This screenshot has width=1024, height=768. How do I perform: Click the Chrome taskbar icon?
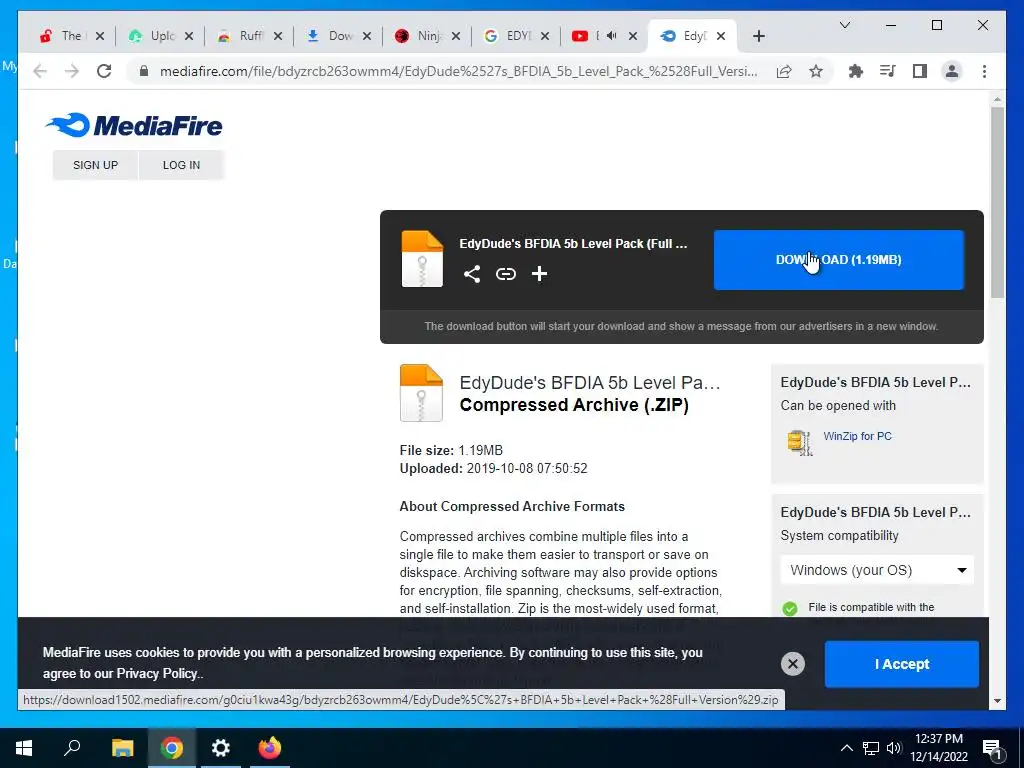pyautogui.click(x=172, y=748)
